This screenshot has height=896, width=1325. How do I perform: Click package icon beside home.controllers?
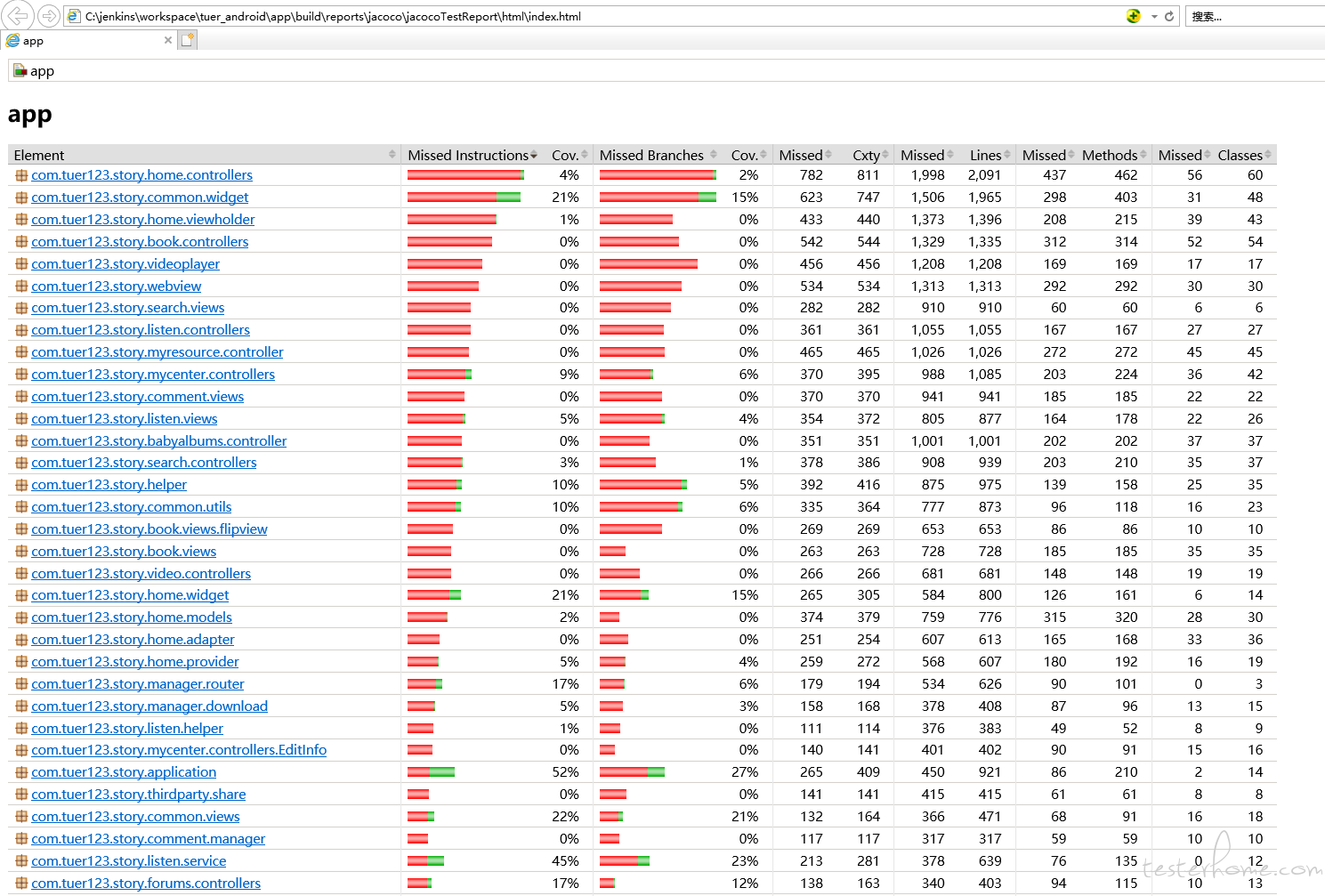tap(21, 175)
